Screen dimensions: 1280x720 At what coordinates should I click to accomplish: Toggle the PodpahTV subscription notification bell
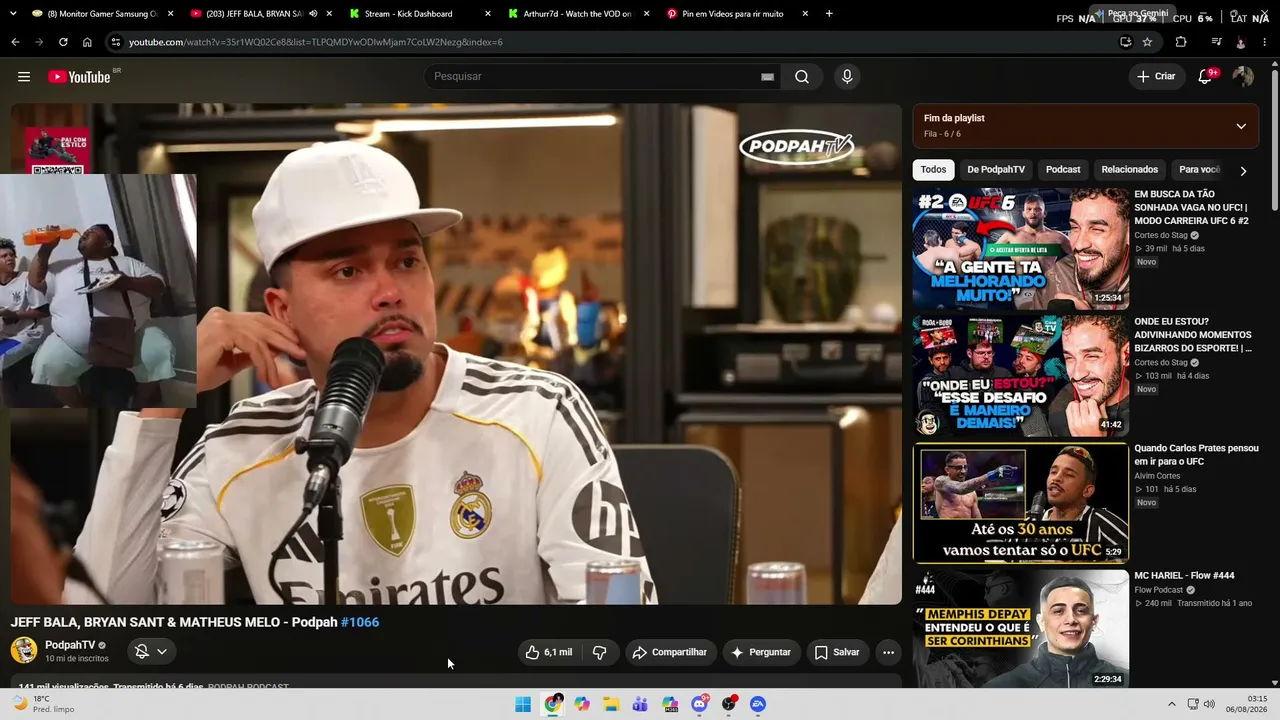pos(152,652)
